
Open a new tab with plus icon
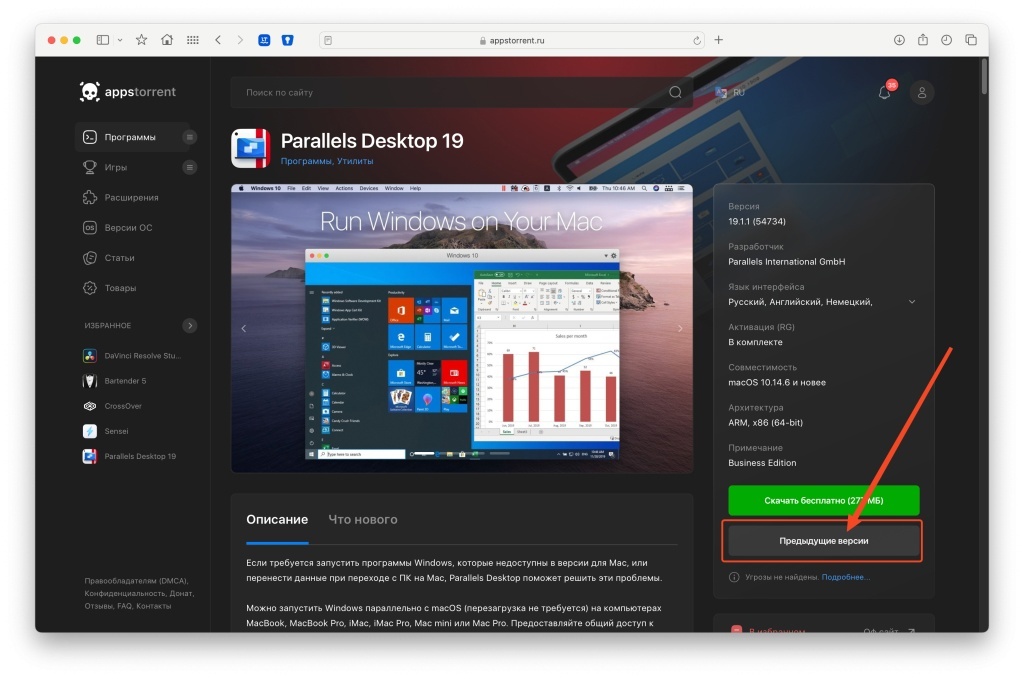click(718, 40)
